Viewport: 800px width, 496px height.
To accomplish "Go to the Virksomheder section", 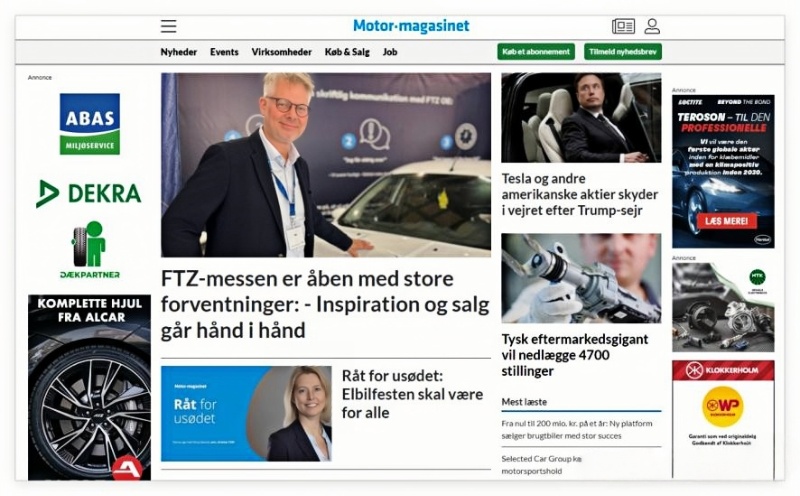I will coord(281,52).
